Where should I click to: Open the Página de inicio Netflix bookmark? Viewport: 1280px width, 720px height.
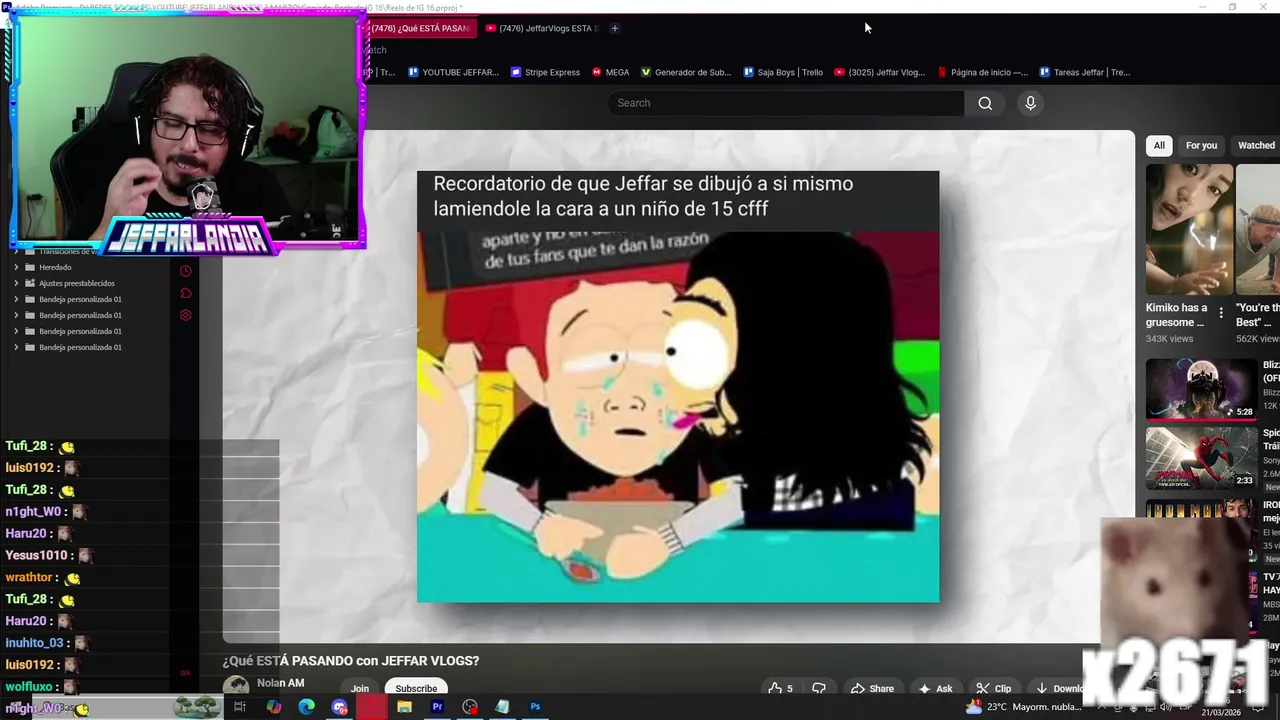click(981, 72)
